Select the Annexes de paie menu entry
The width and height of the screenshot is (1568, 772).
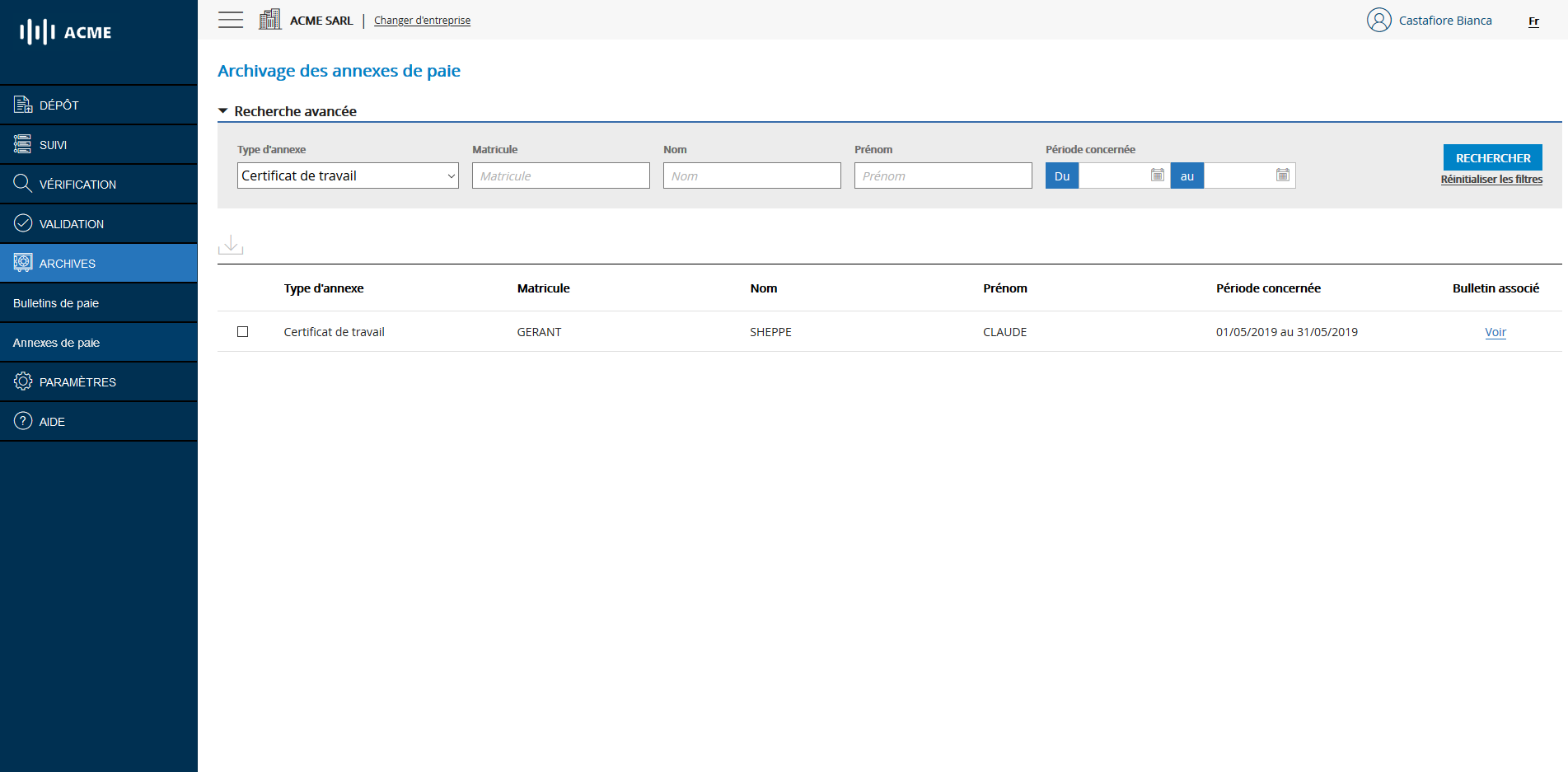56,342
